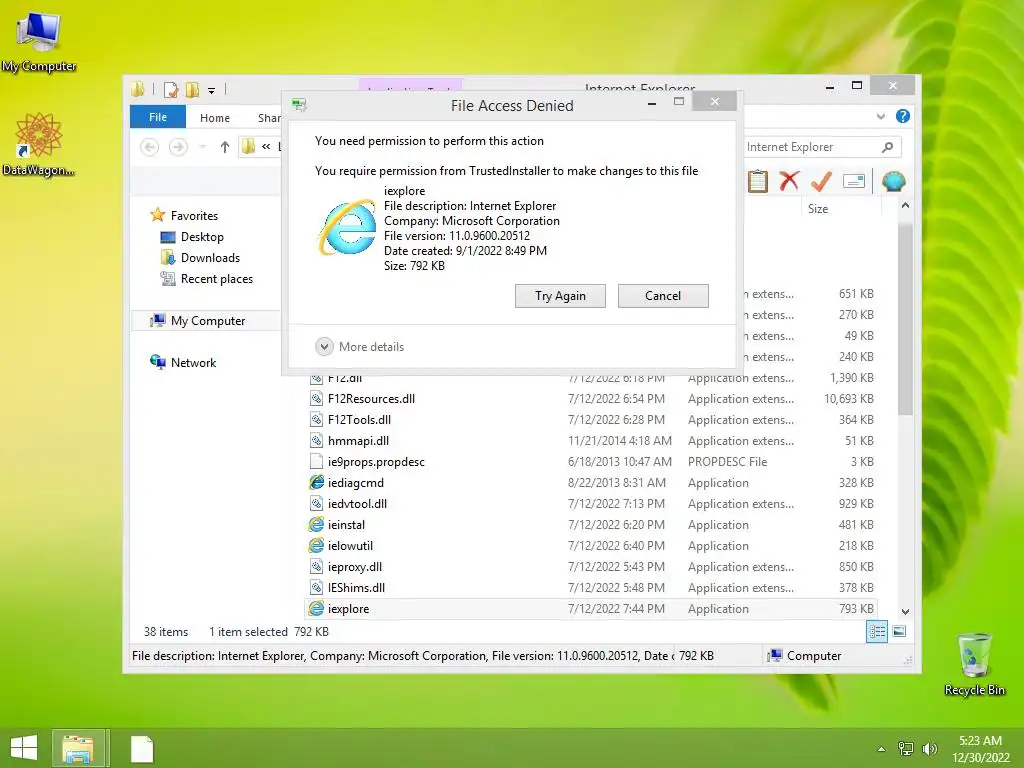Click the vertical scrollbar thumb
Screen dimensions: 1024x768
[905, 317]
